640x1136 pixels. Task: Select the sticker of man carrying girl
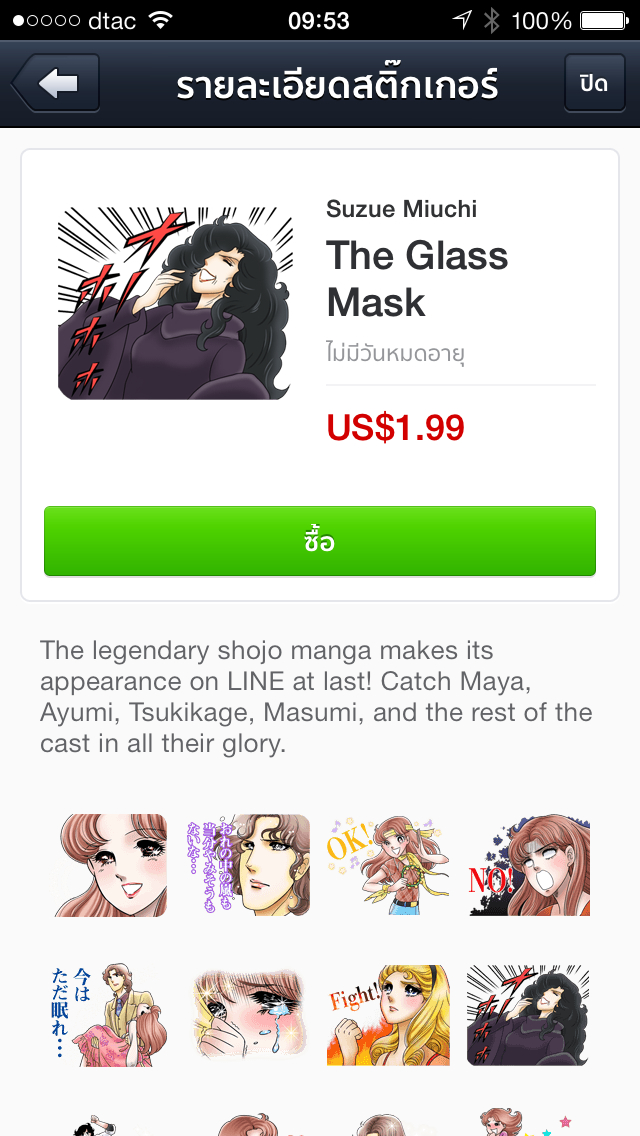click(x=109, y=1014)
